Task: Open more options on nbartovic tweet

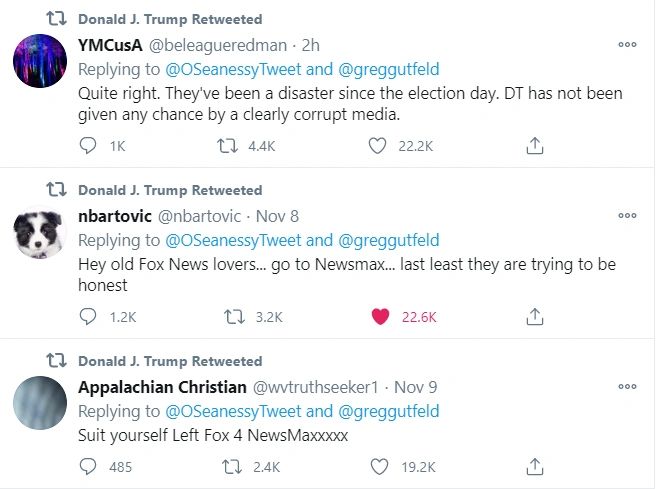Action: pos(627,215)
